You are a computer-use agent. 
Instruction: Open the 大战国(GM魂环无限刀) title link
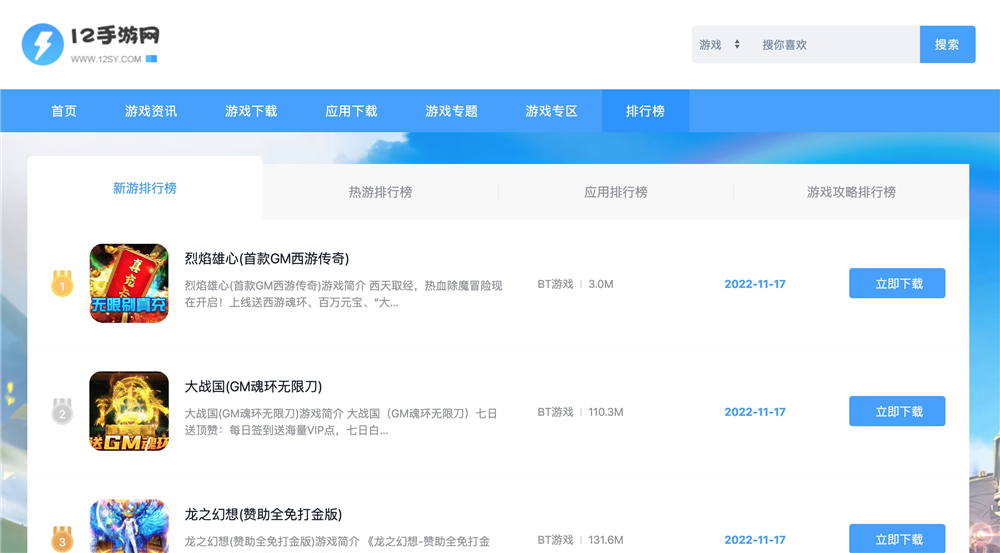(253, 386)
